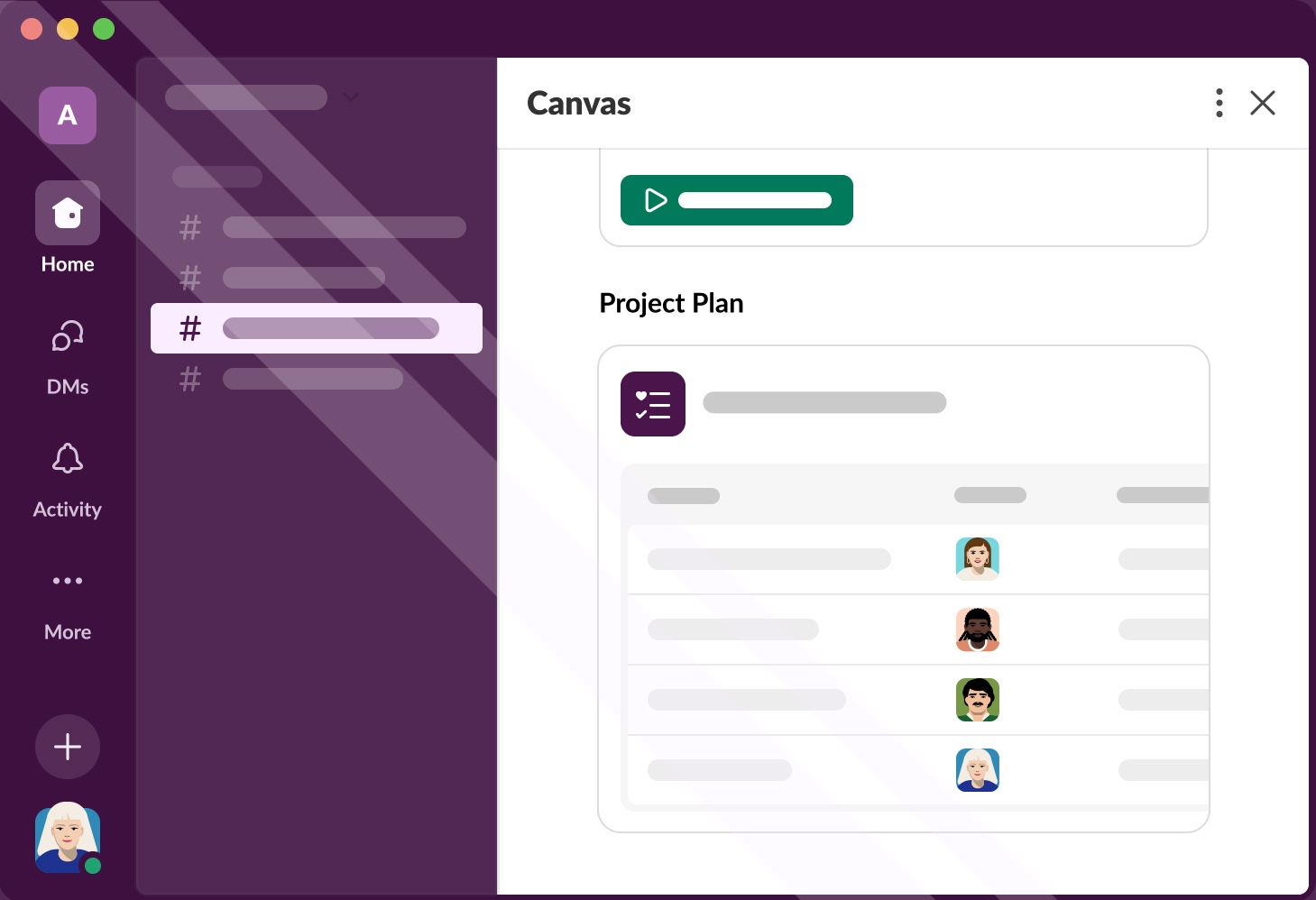Screen dimensions: 1316x900
Task: Click the checklist icon under Project Plan
Action: [x=653, y=404]
